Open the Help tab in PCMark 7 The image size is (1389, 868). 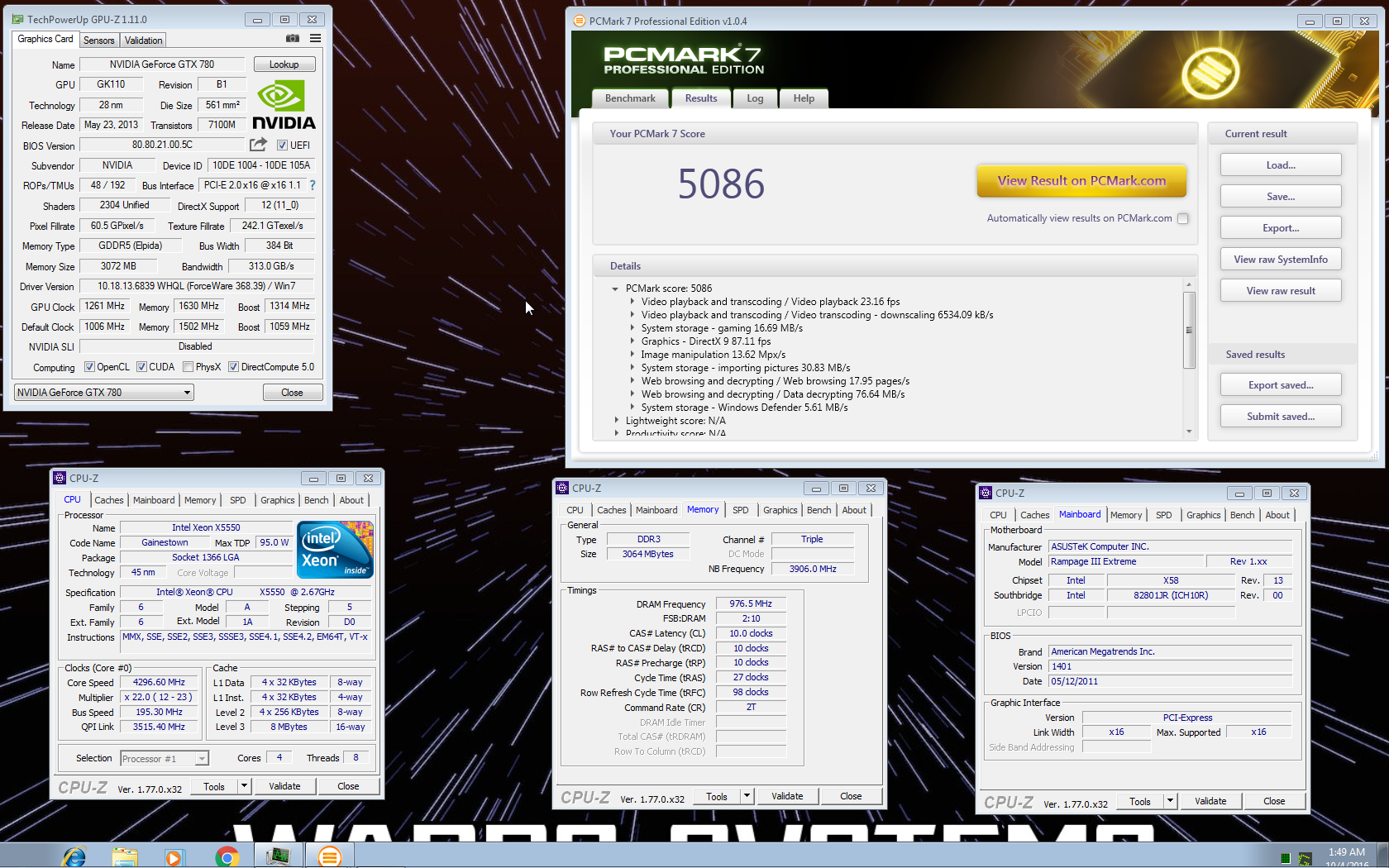click(x=804, y=98)
